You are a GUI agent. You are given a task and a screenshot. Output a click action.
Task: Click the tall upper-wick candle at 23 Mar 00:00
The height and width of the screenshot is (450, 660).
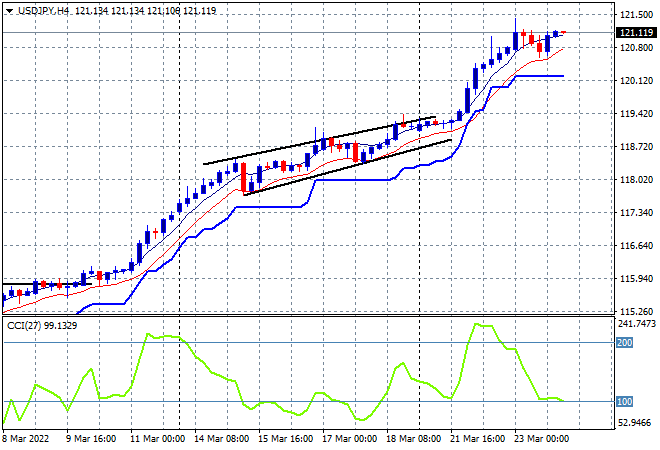tap(515, 41)
